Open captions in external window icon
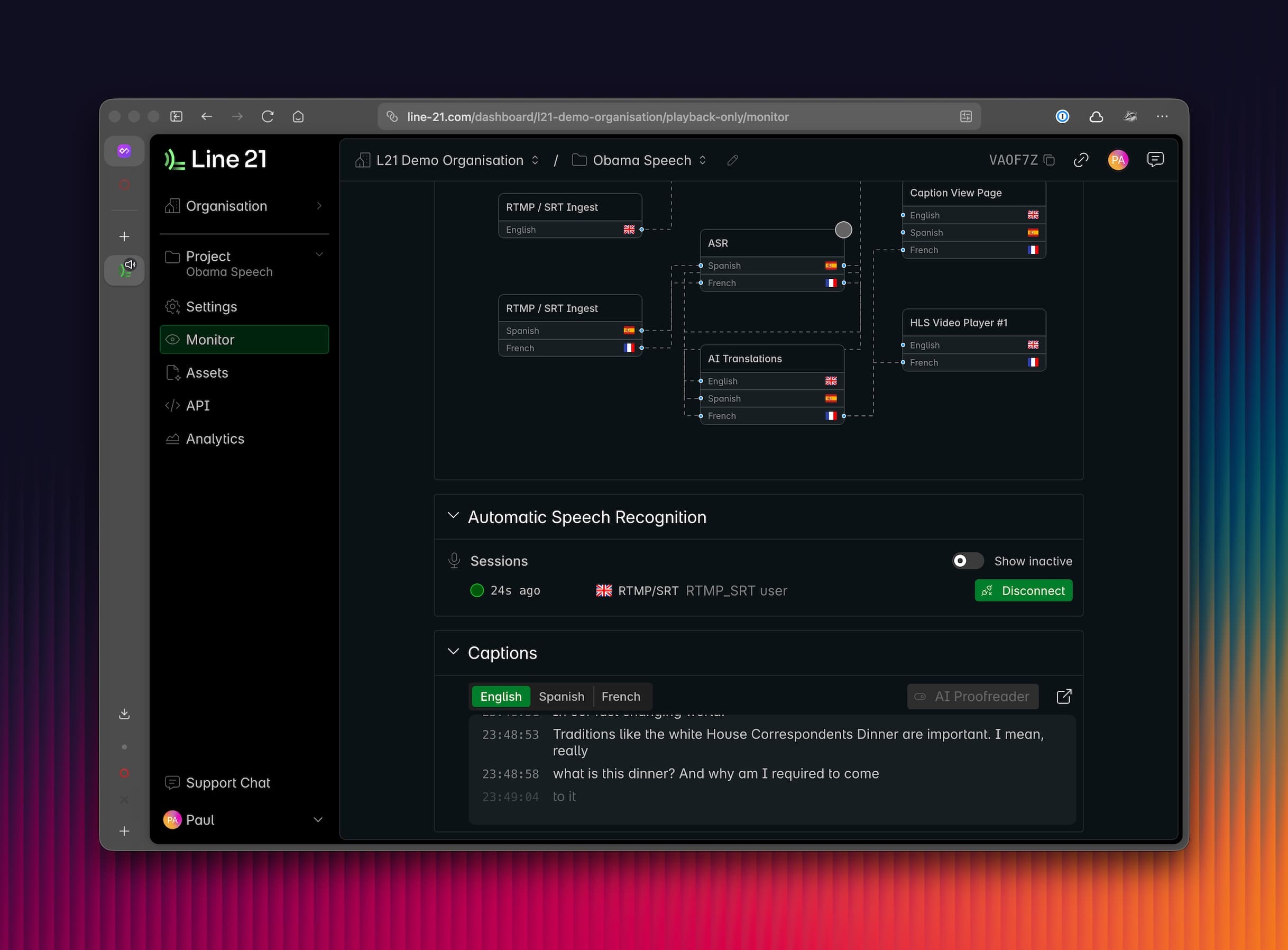1288x950 pixels. point(1064,697)
